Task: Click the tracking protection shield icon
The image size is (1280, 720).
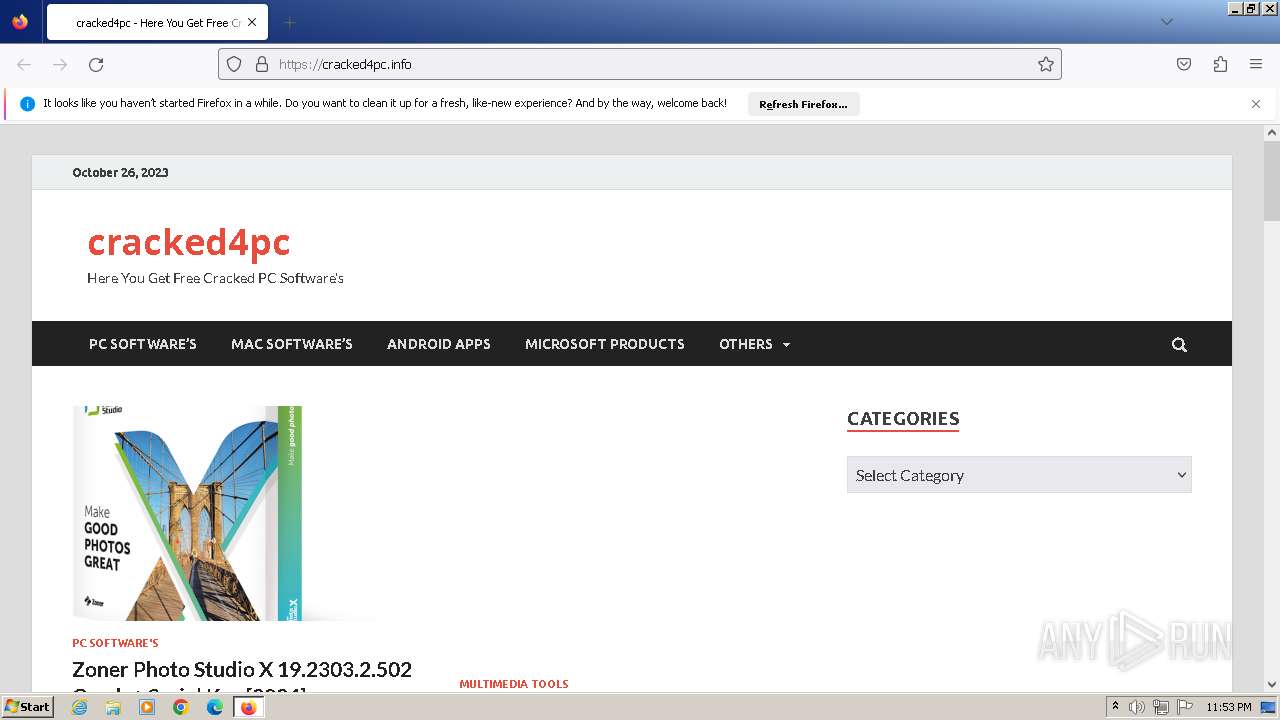Action: [234, 64]
